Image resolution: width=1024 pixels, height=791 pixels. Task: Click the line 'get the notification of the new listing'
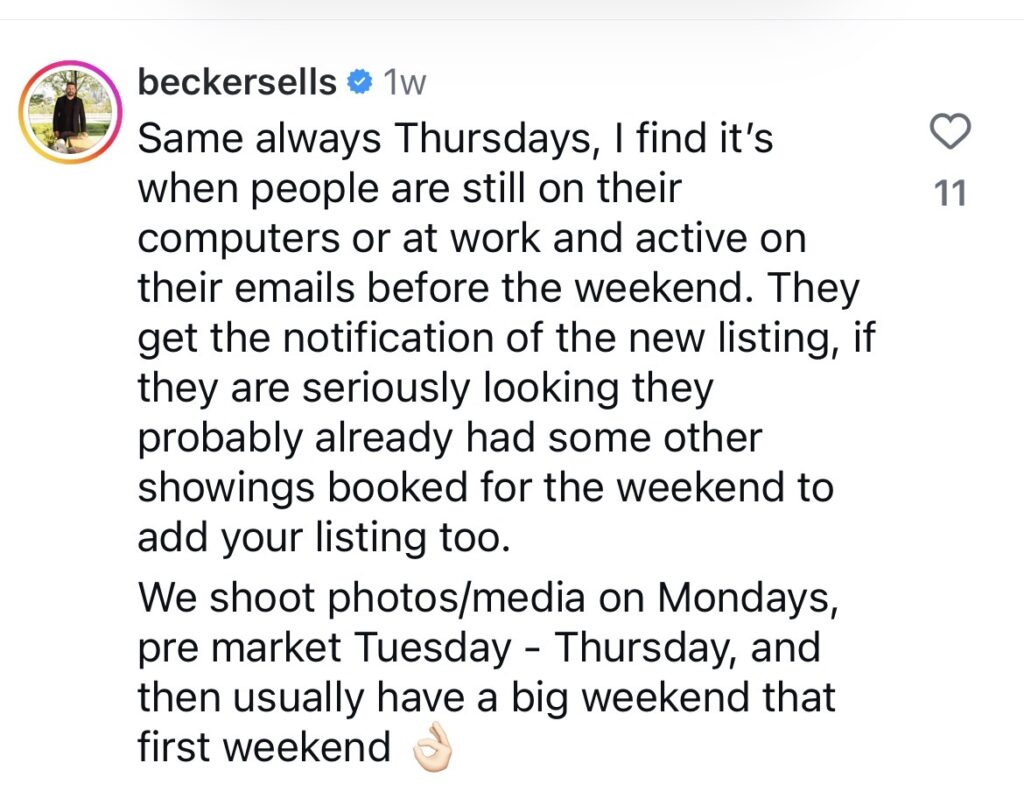tap(506, 338)
